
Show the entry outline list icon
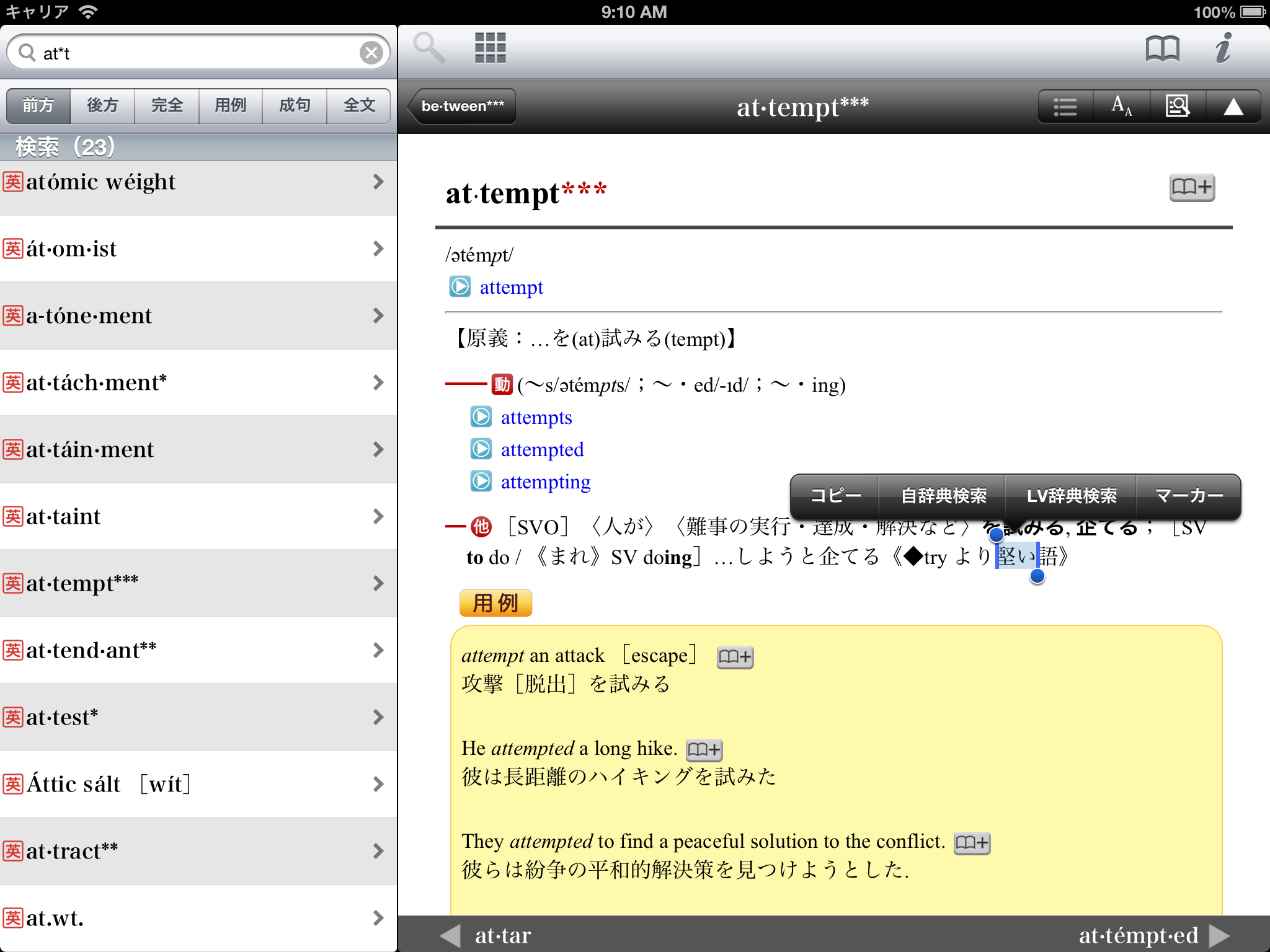click(1065, 107)
